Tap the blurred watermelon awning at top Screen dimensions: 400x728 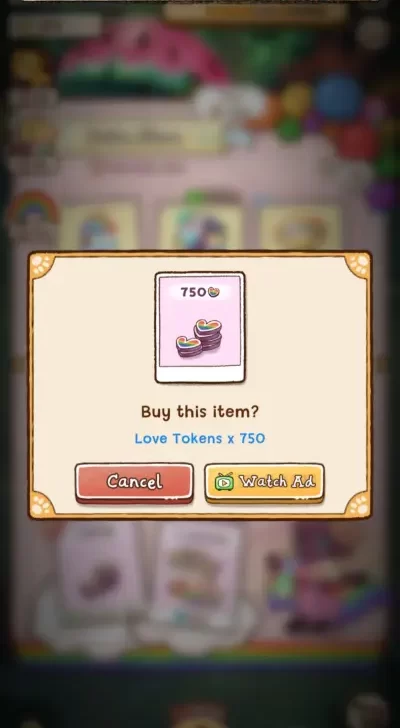point(144,56)
